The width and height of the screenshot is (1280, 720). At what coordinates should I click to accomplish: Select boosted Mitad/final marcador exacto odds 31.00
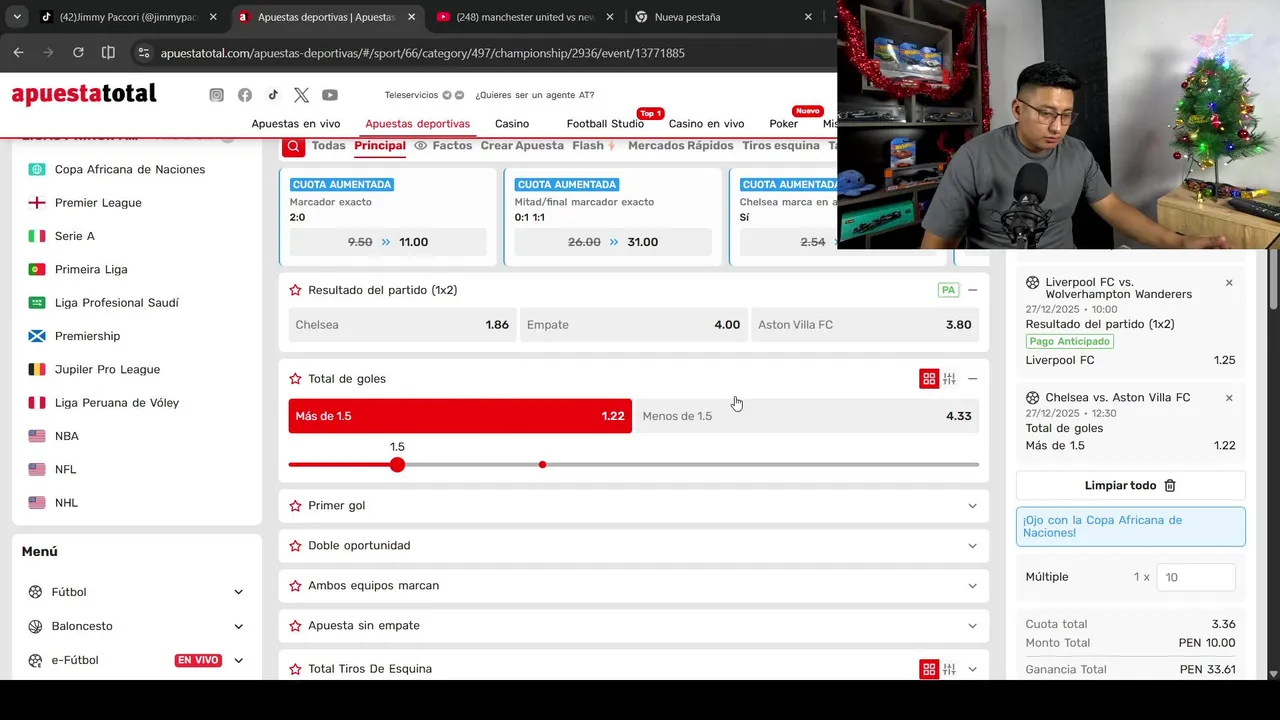pos(613,242)
